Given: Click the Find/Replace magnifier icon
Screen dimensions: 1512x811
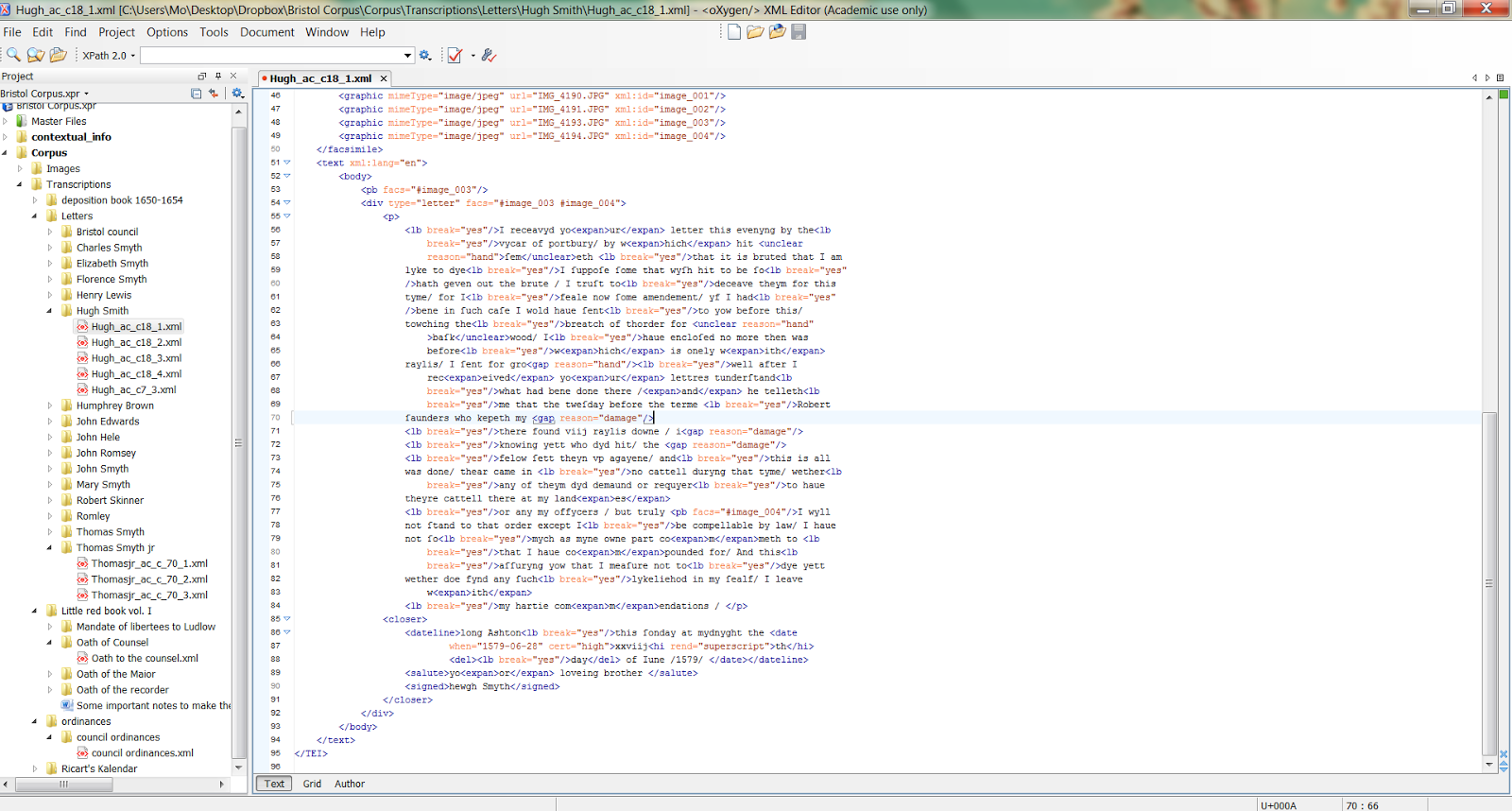Looking at the screenshot, I should click(x=13, y=55).
